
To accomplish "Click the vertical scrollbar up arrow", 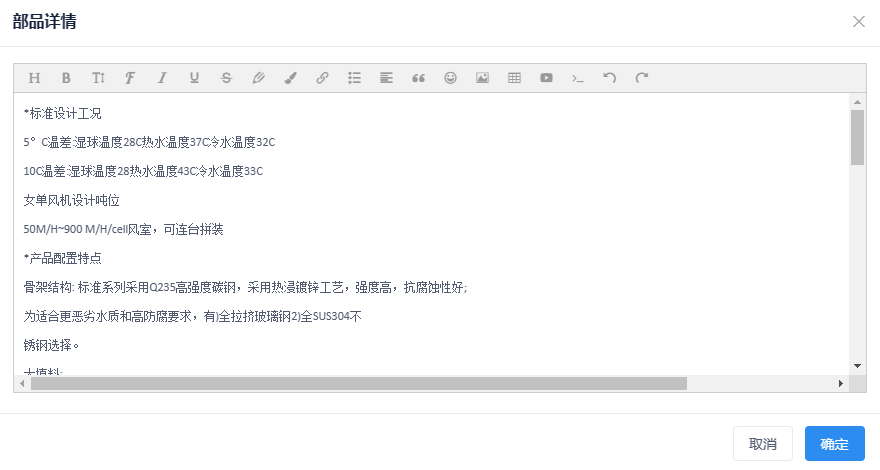I will point(857,102).
